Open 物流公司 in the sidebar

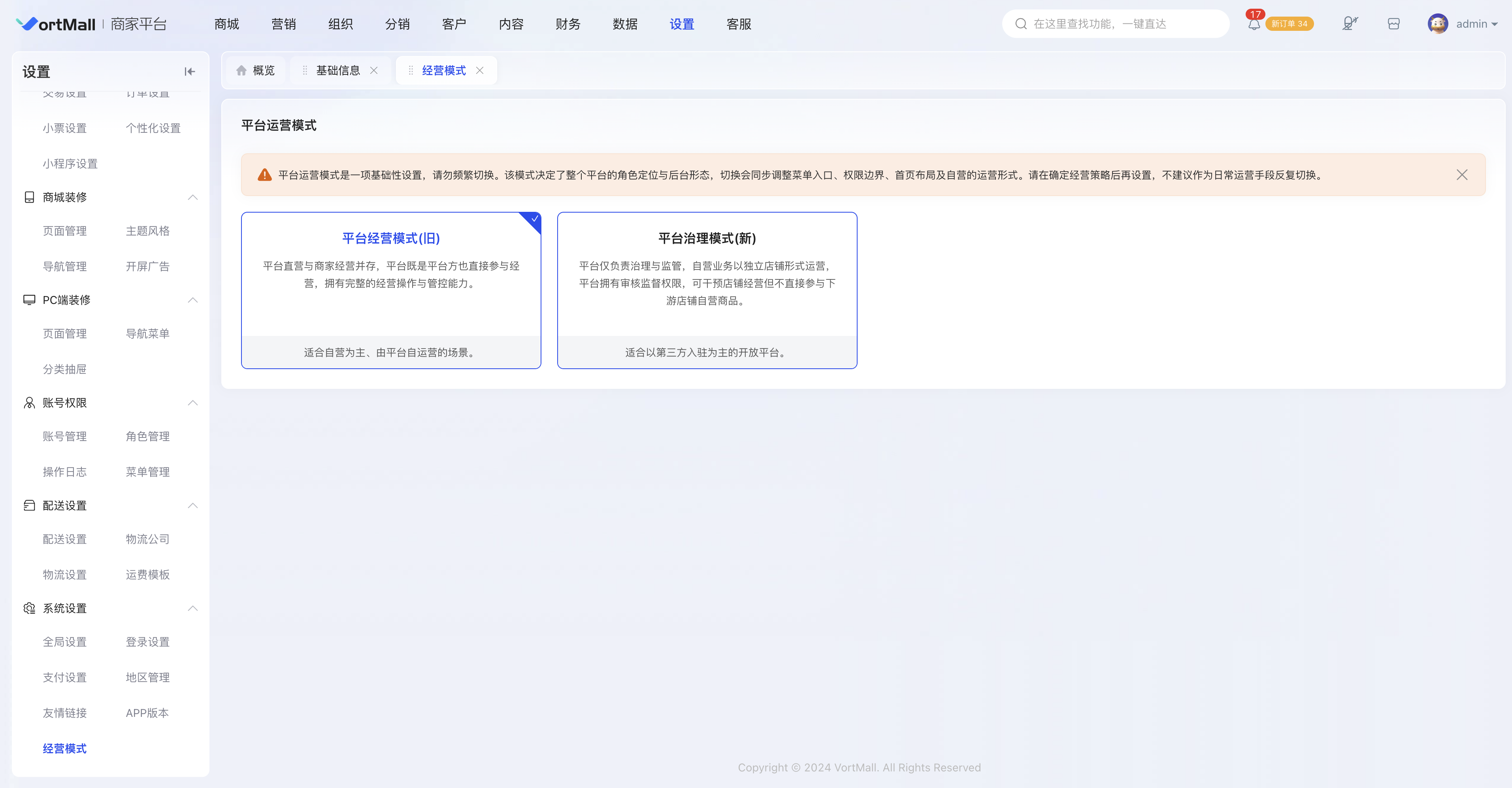point(148,539)
